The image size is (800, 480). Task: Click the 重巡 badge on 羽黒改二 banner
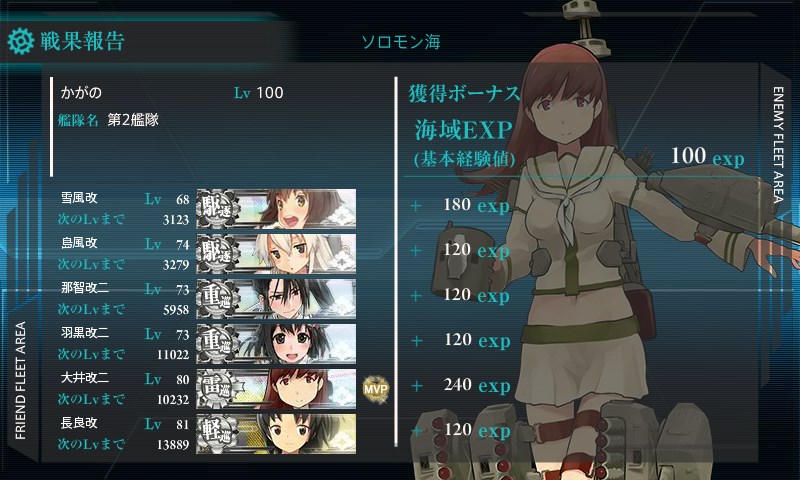point(218,343)
